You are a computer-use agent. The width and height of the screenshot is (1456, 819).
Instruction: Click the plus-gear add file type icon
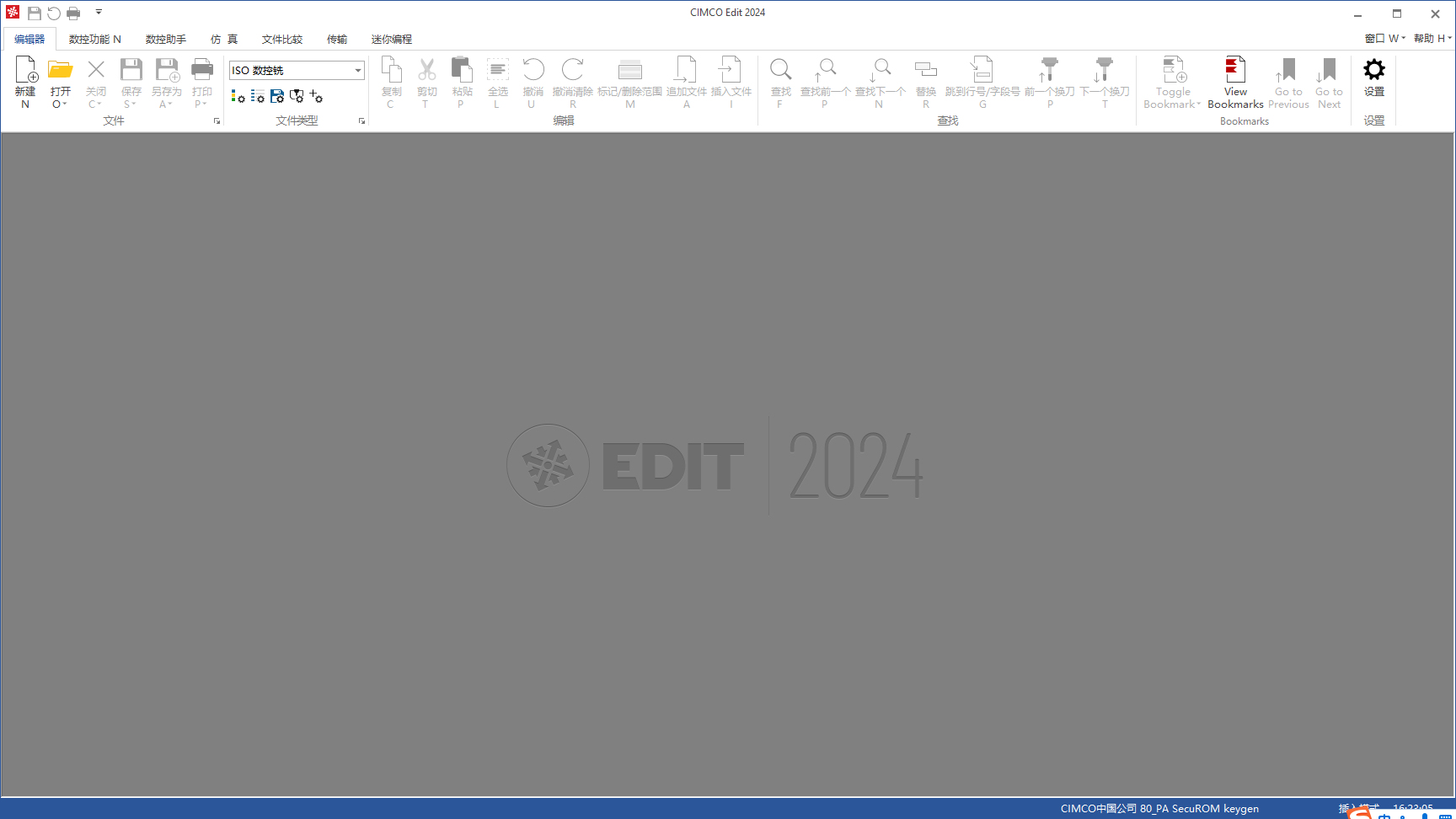click(316, 97)
